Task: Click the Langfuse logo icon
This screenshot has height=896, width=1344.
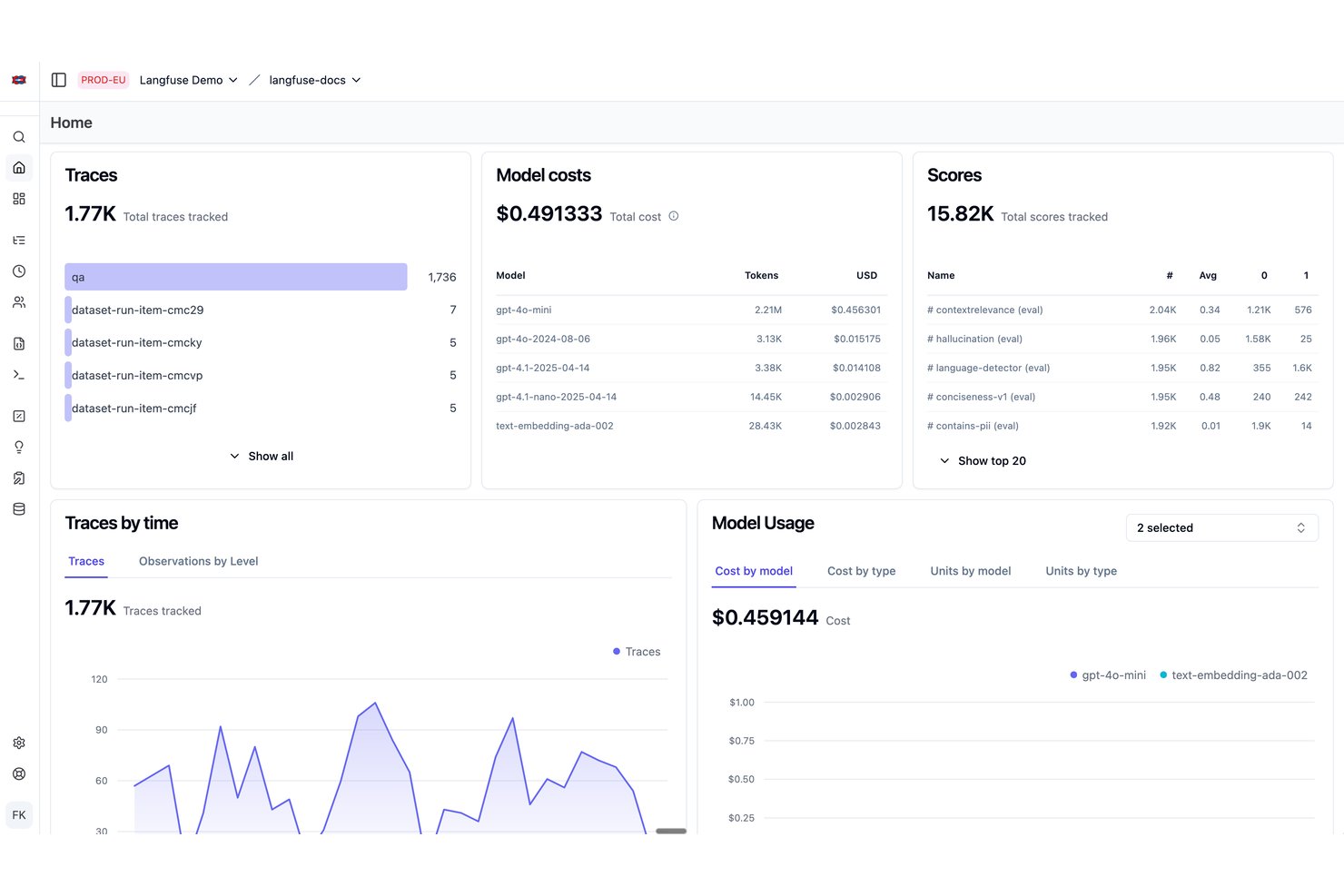Action: (19, 80)
